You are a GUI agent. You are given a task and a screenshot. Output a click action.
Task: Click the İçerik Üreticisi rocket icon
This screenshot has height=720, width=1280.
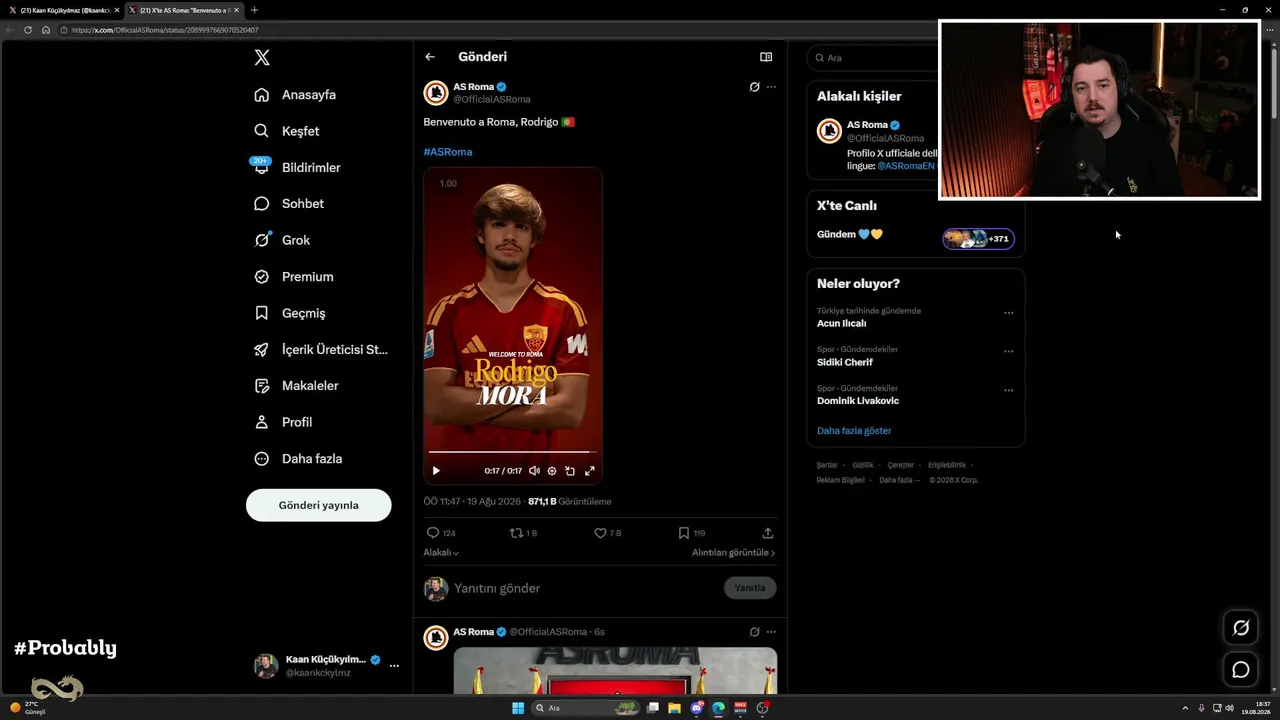(x=262, y=350)
